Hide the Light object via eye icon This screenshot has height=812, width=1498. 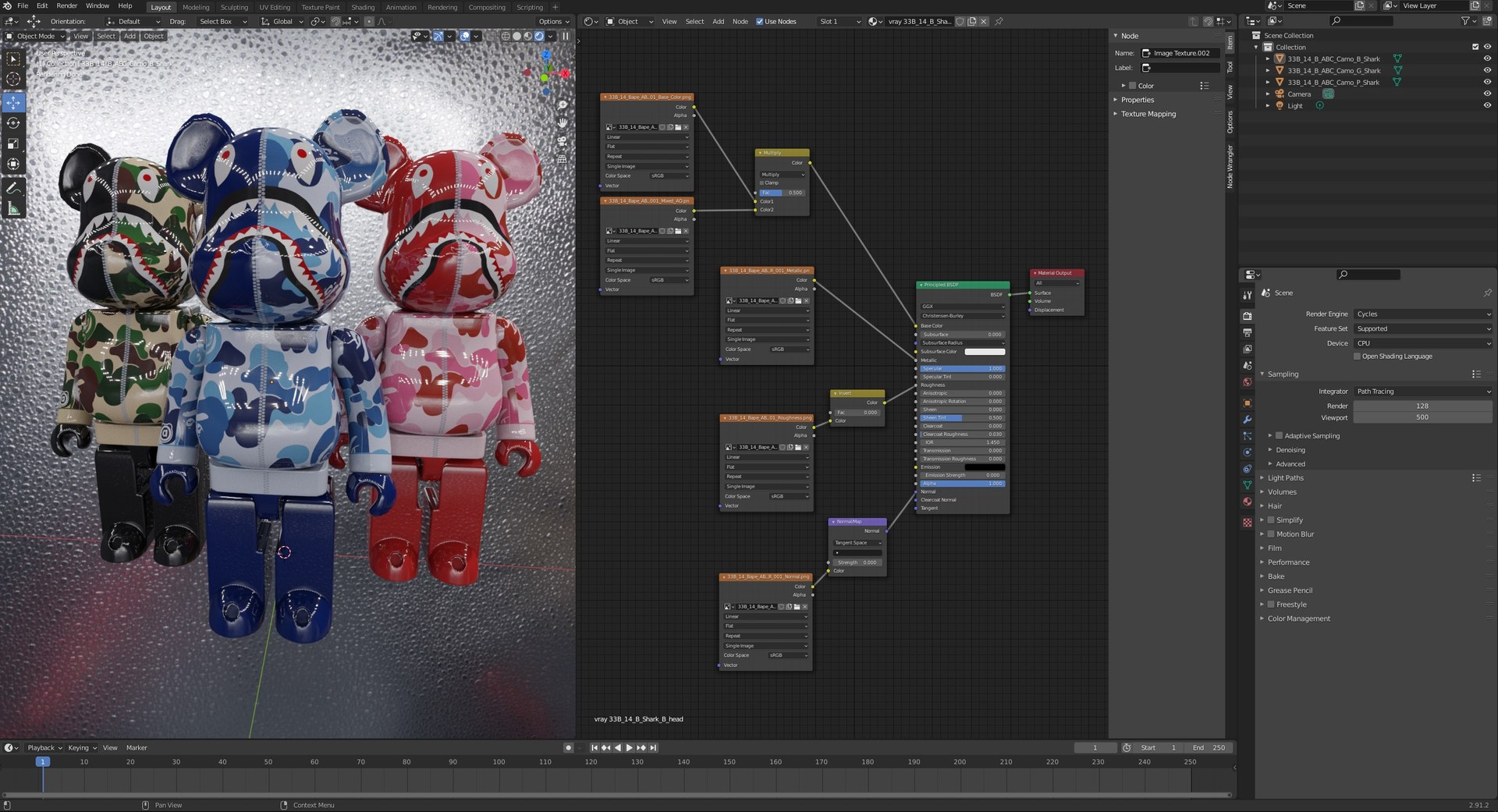(x=1487, y=105)
